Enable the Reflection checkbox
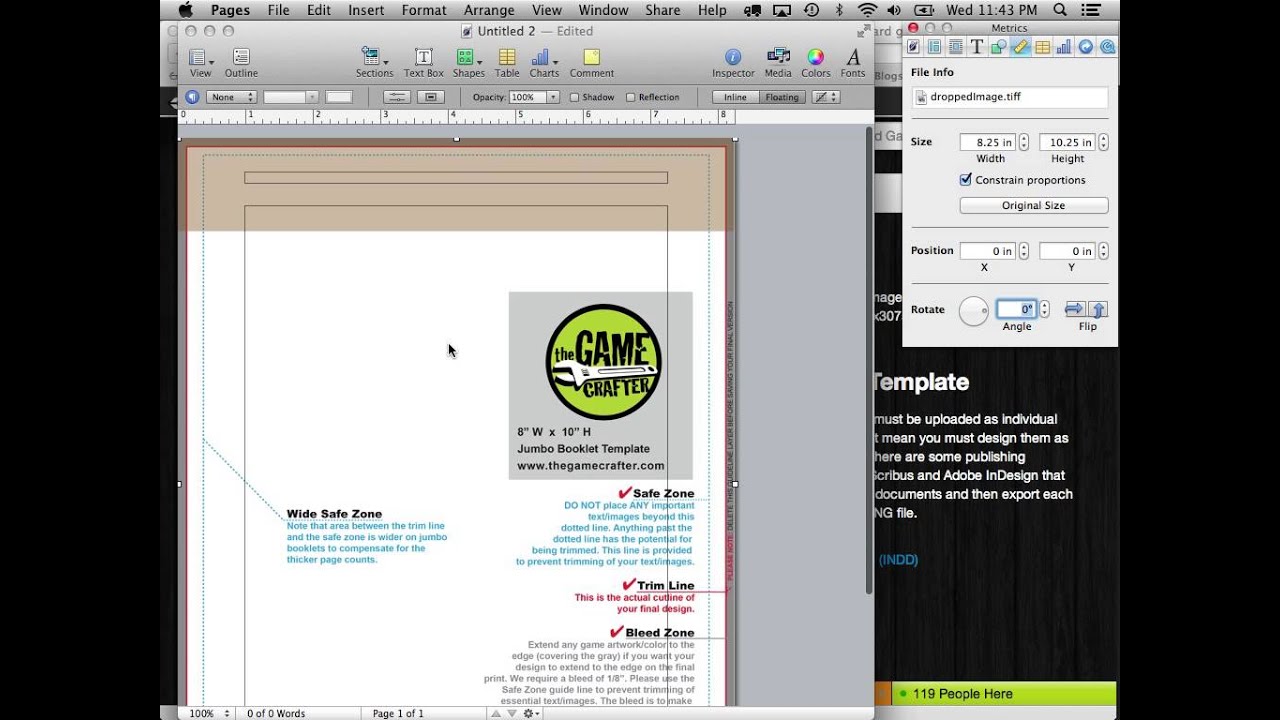 [x=630, y=97]
